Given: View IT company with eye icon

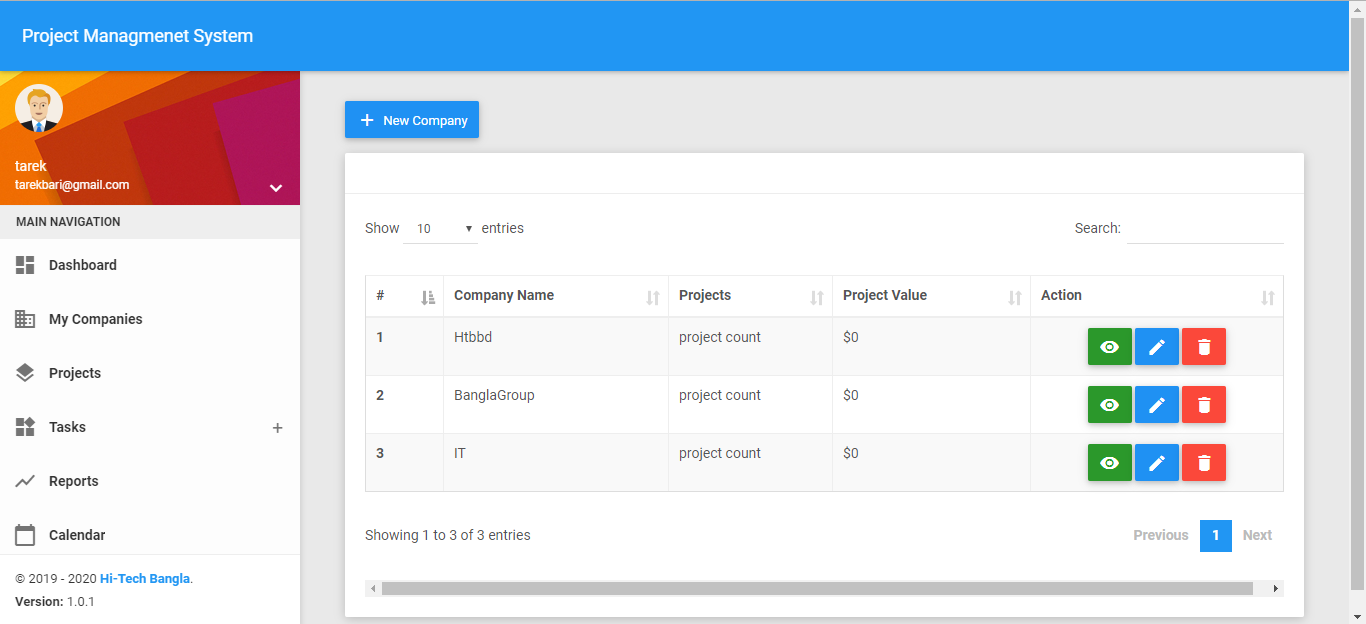Looking at the screenshot, I should (1109, 463).
